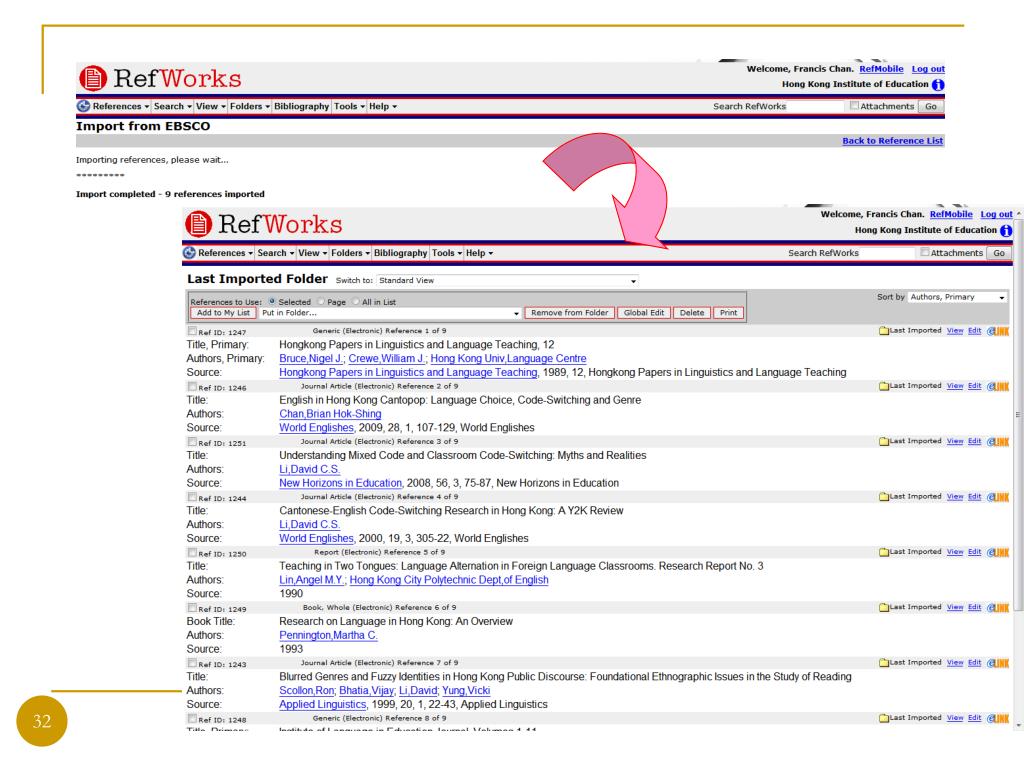Viewport: 1024px width, 768px height.
Task: Open Bibliography in the Import window menu
Action: [x=302, y=106]
